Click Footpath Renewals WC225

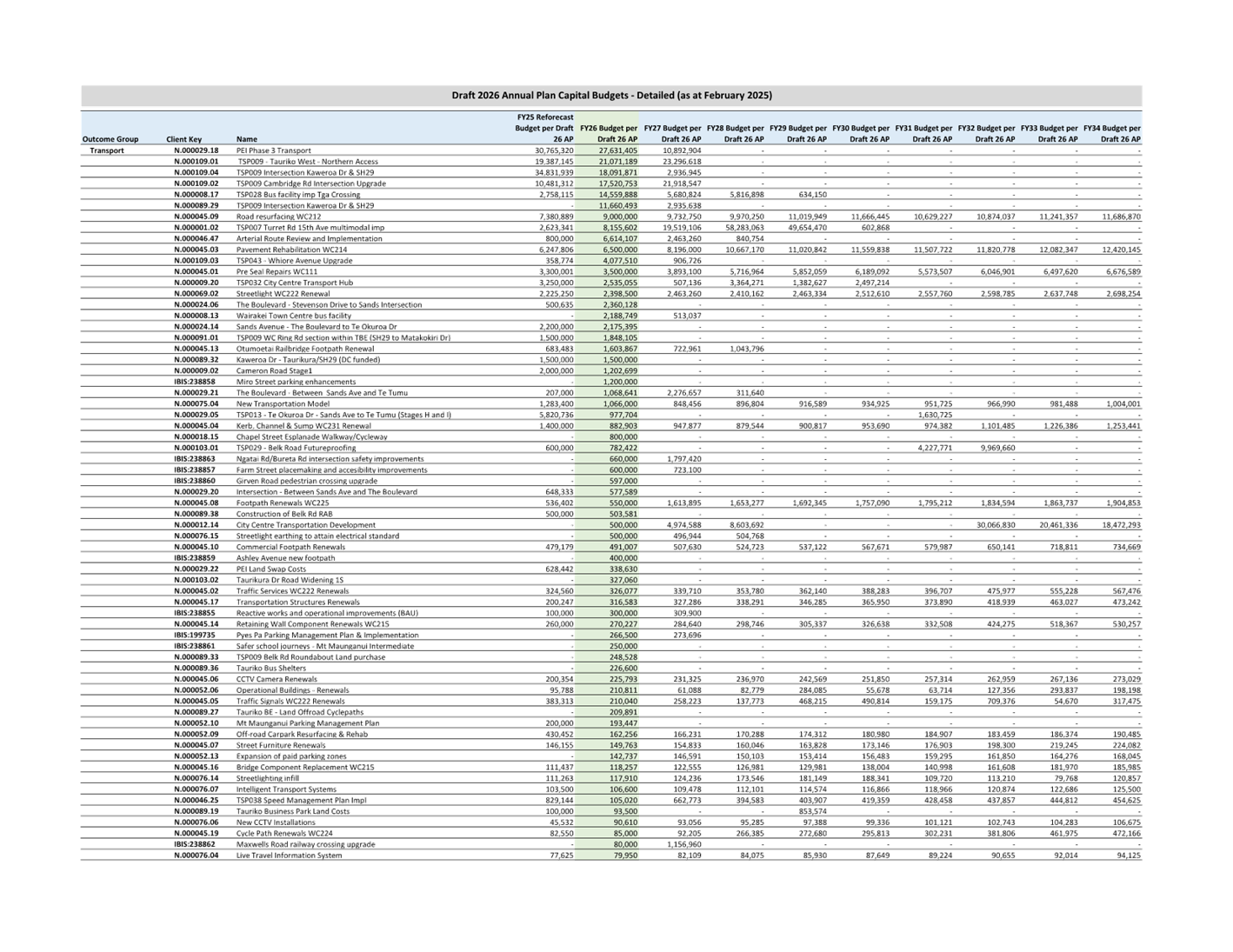[x=283, y=503]
